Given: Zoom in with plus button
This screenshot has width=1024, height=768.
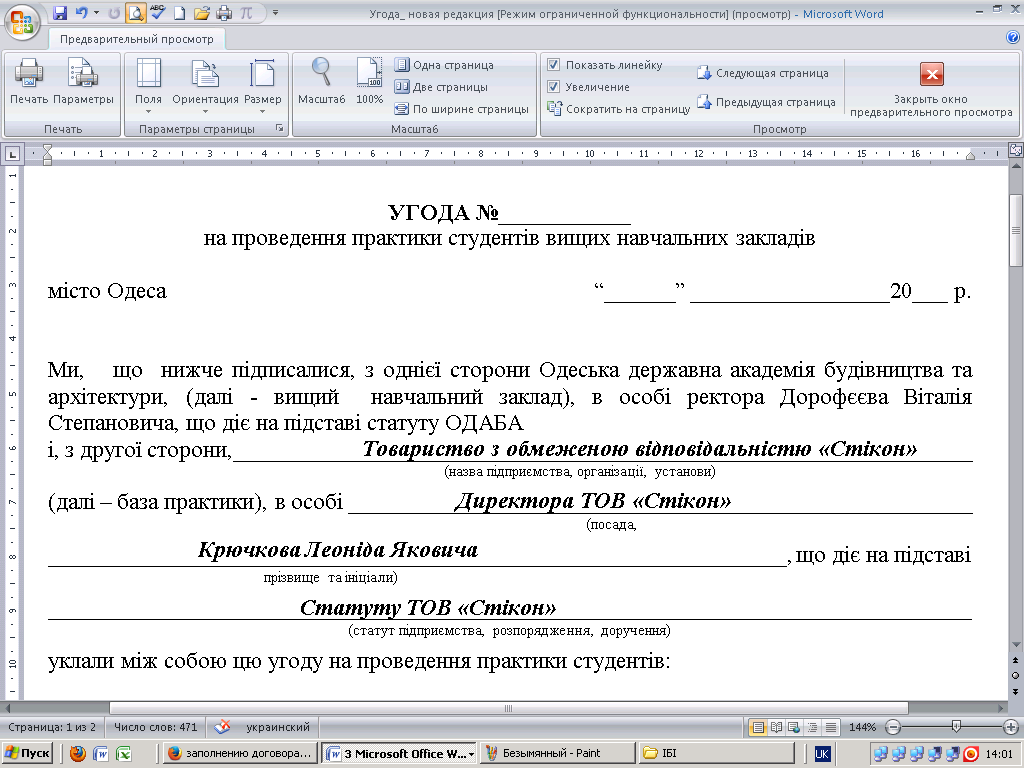Looking at the screenshot, I should pyautogui.click(x=1010, y=727).
